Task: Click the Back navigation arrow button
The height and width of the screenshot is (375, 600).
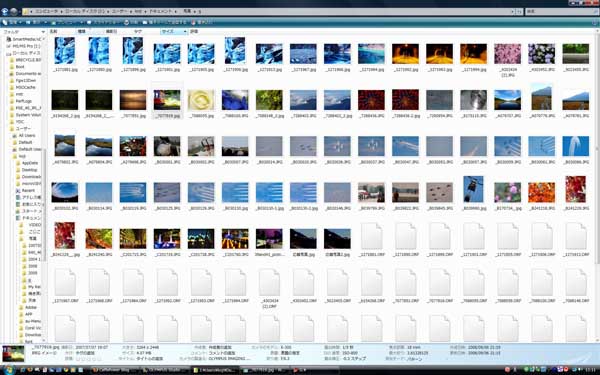Action: pyautogui.click(x=5, y=11)
